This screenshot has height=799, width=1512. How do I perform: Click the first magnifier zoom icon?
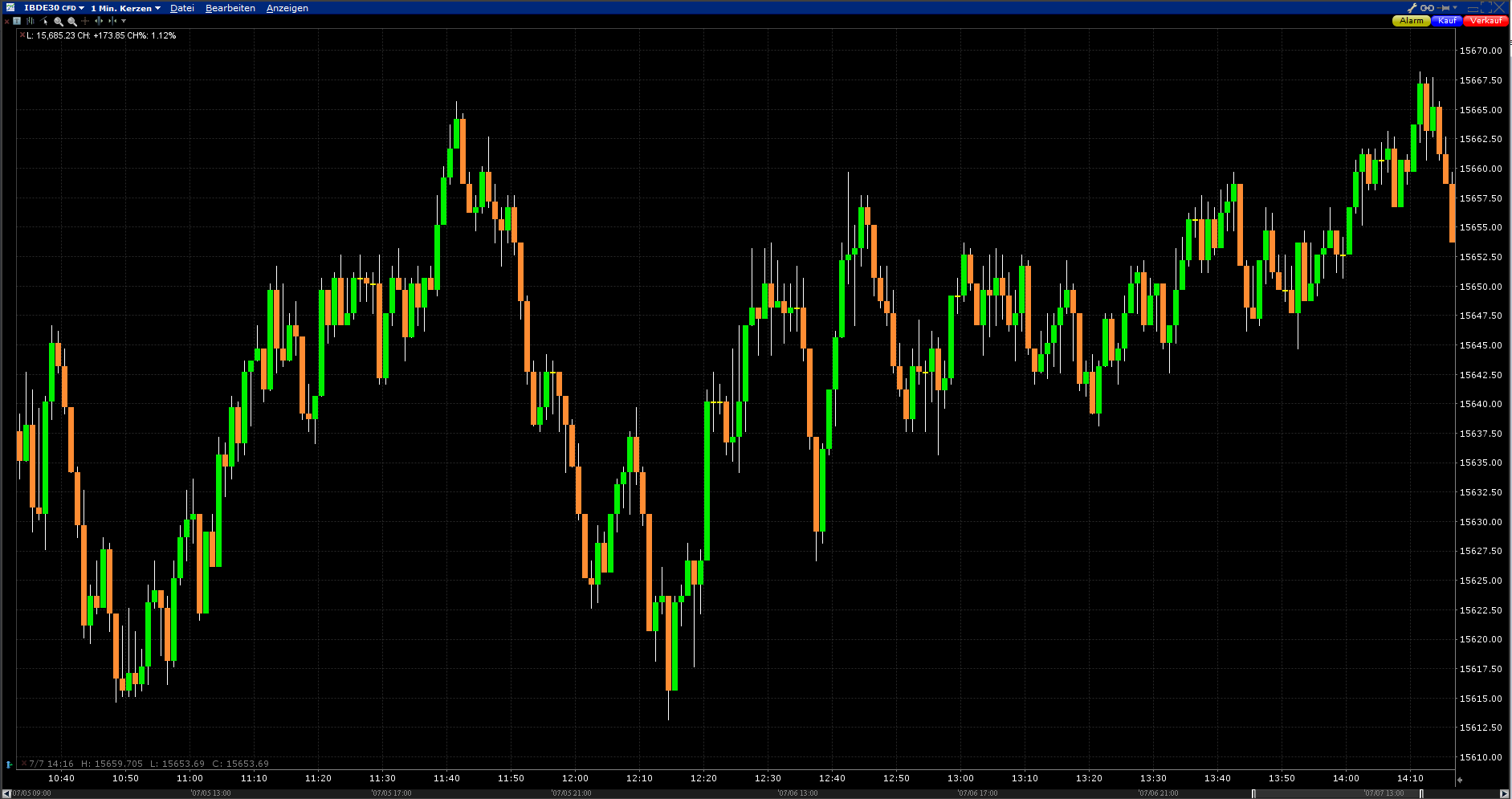(59, 21)
